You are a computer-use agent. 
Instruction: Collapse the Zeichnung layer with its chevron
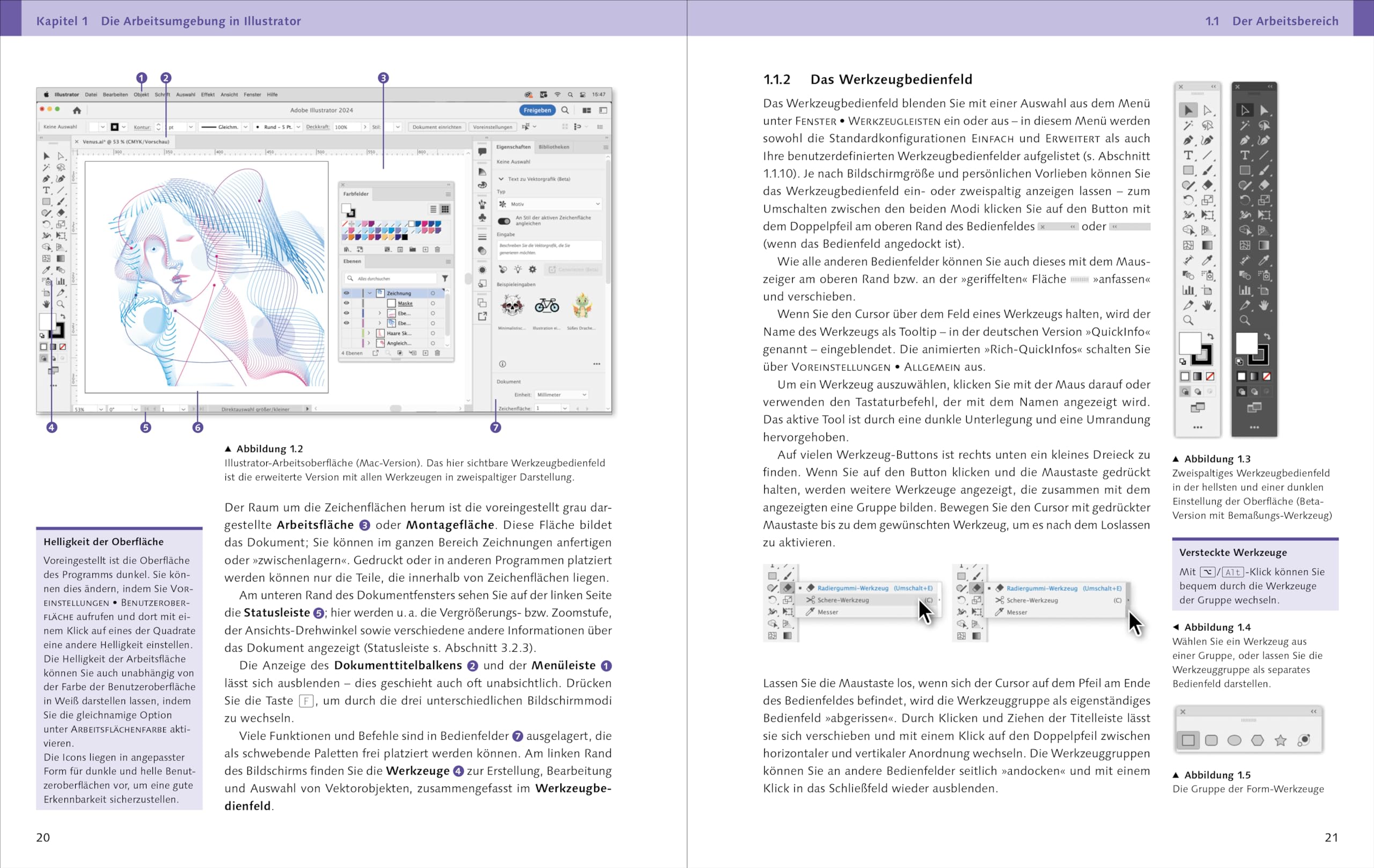pos(370,293)
